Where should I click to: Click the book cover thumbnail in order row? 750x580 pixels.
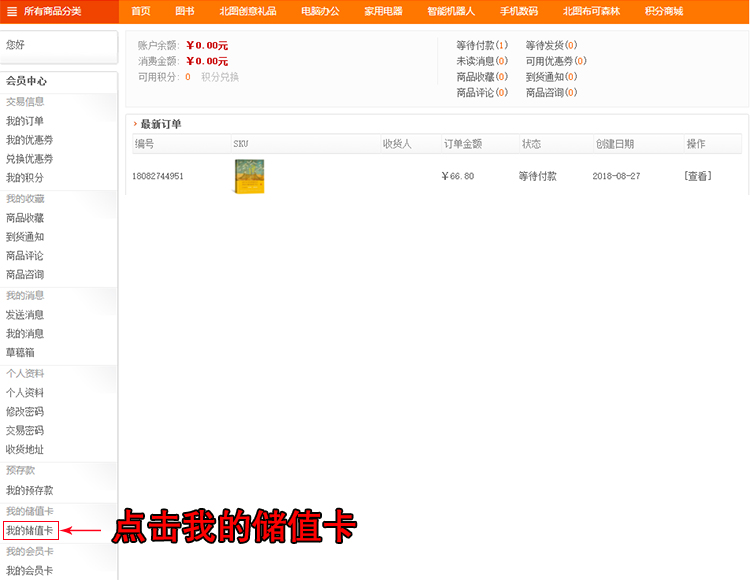pos(249,176)
